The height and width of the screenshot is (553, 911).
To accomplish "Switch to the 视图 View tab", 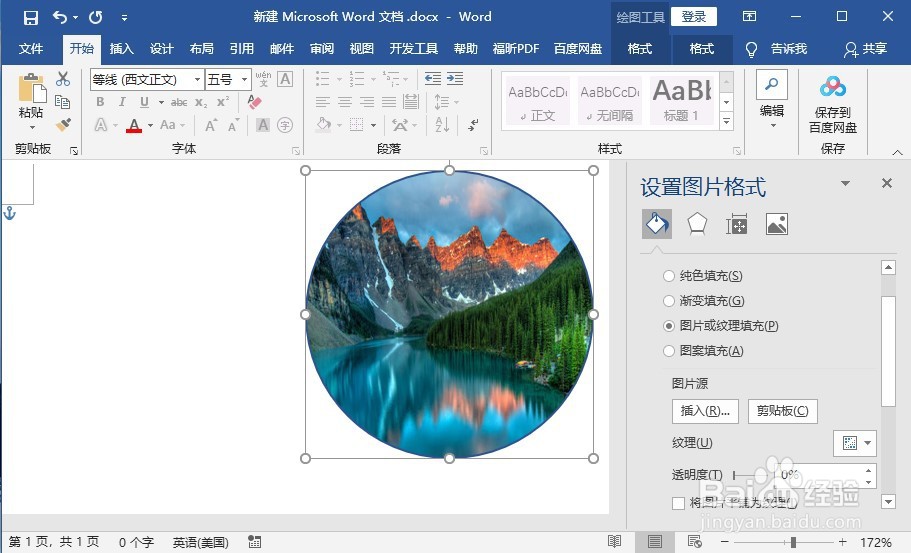I will 361,49.
